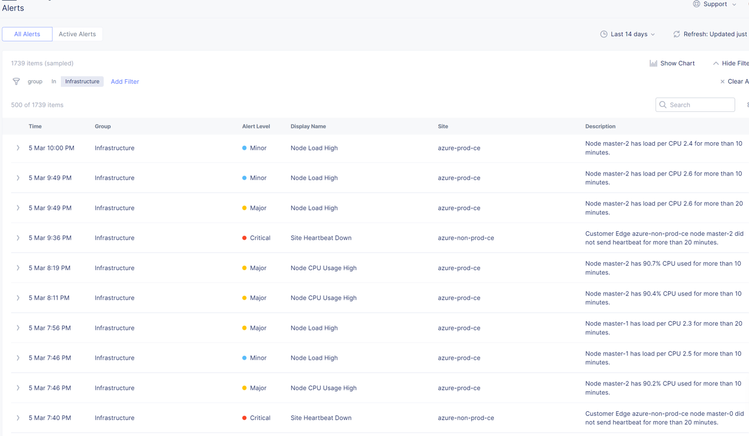This screenshot has height=436, width=749.
Task: Click the filter funnel icon
Action: click(16, 82)
